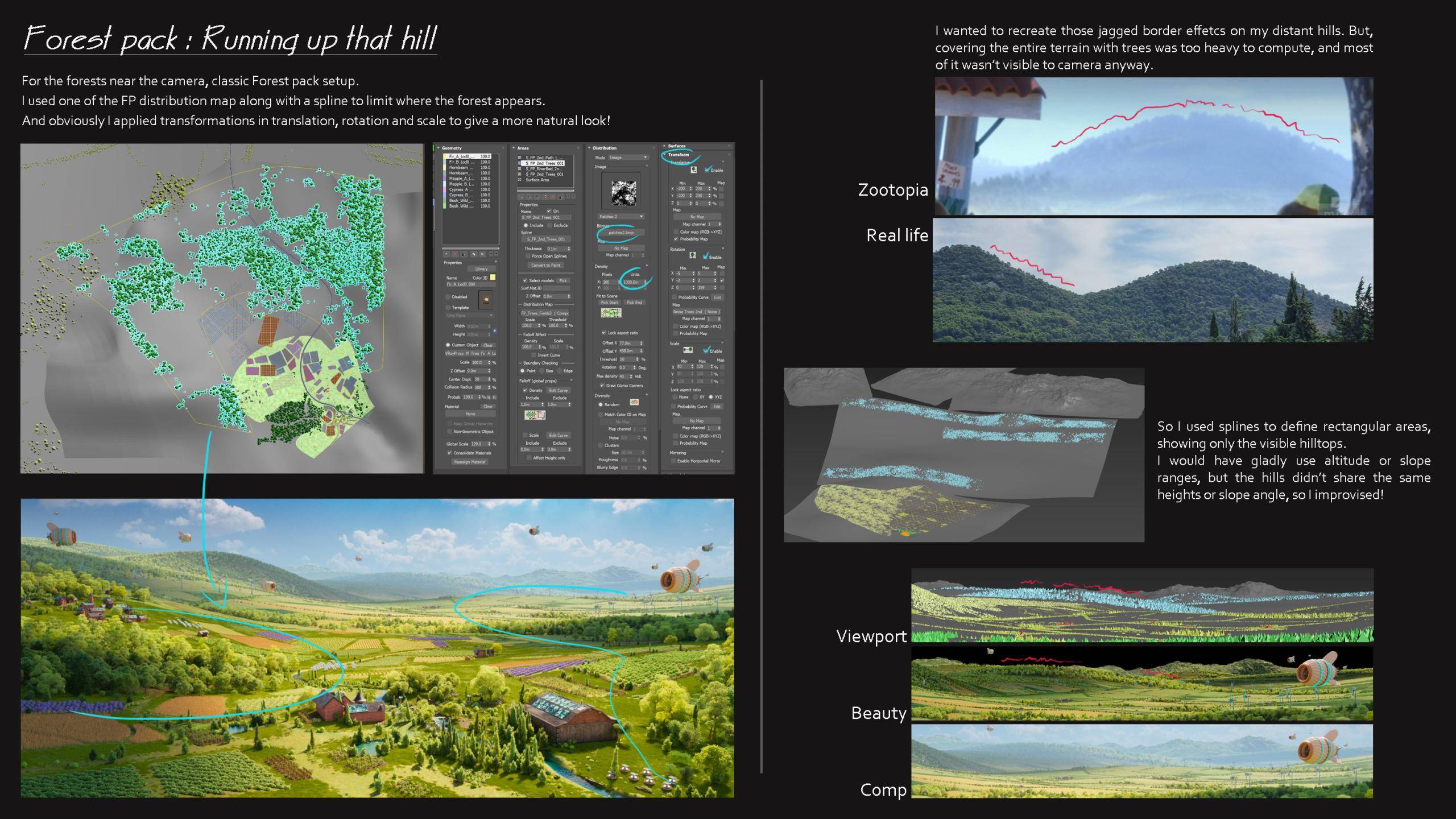Click the Density Edit Curve button

click(559, 390)
